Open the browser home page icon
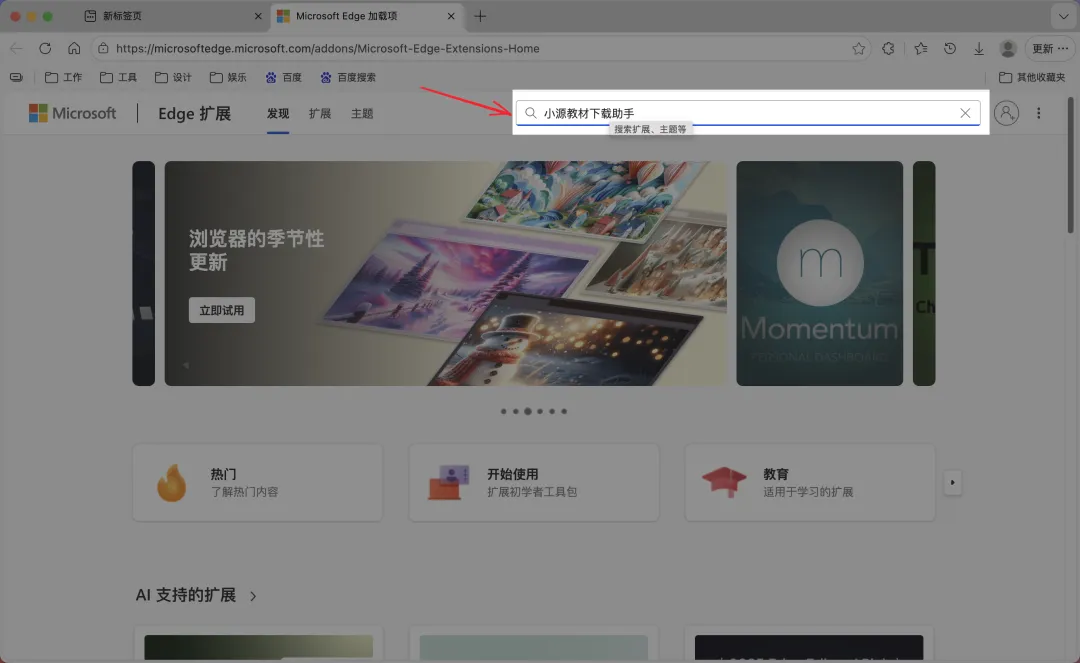Screen dimensions: 1080x663 pyautogui.click(x=74, y=48)
